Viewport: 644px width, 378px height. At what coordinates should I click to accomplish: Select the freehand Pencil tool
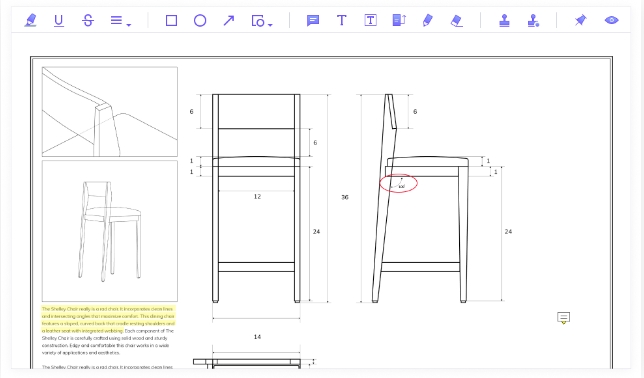pyautogui.click(x=428, y=20)
